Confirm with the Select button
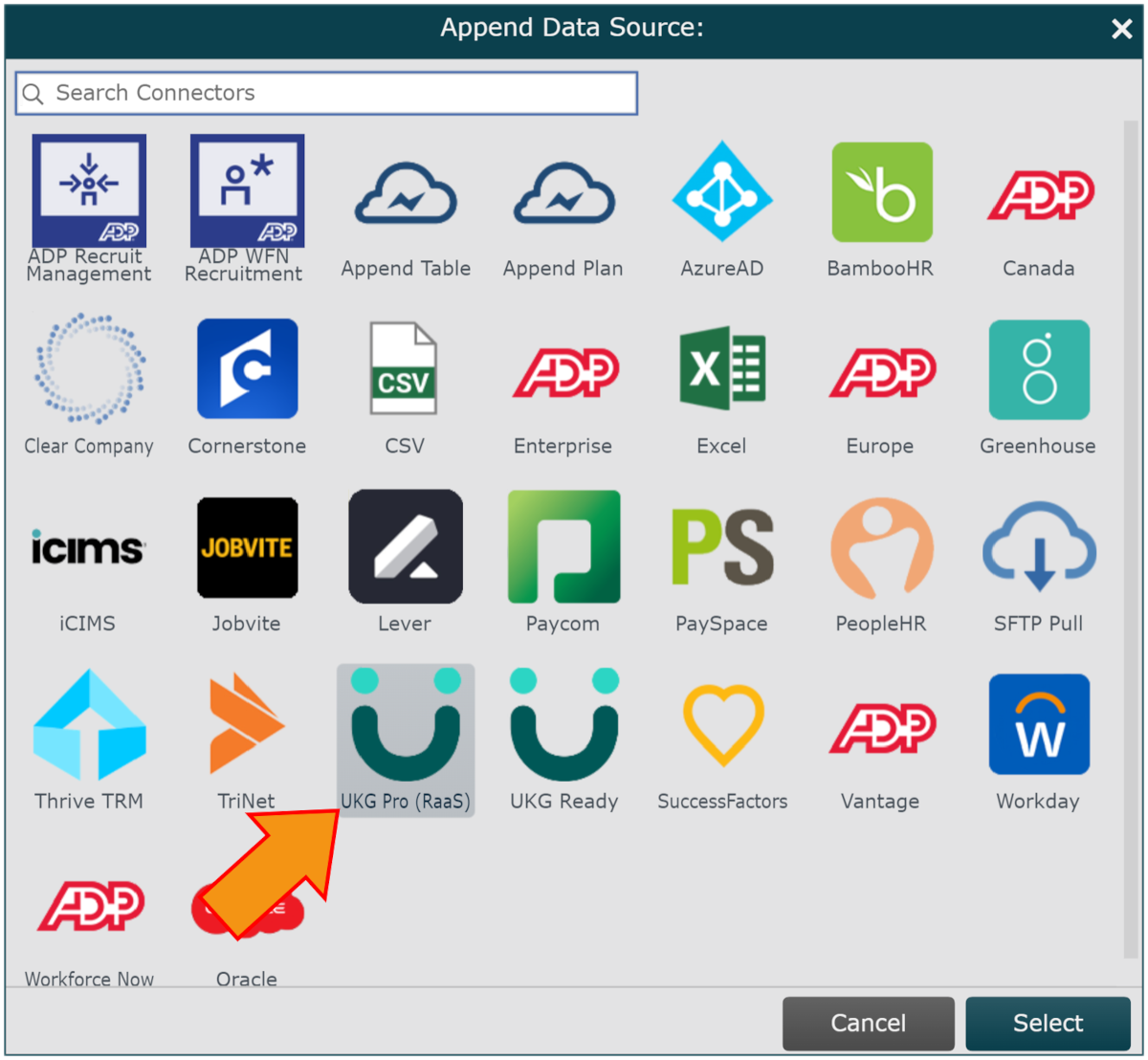Image resolution: width=1148 pixels, height=1060 pixels. tap(1048, 1023)
